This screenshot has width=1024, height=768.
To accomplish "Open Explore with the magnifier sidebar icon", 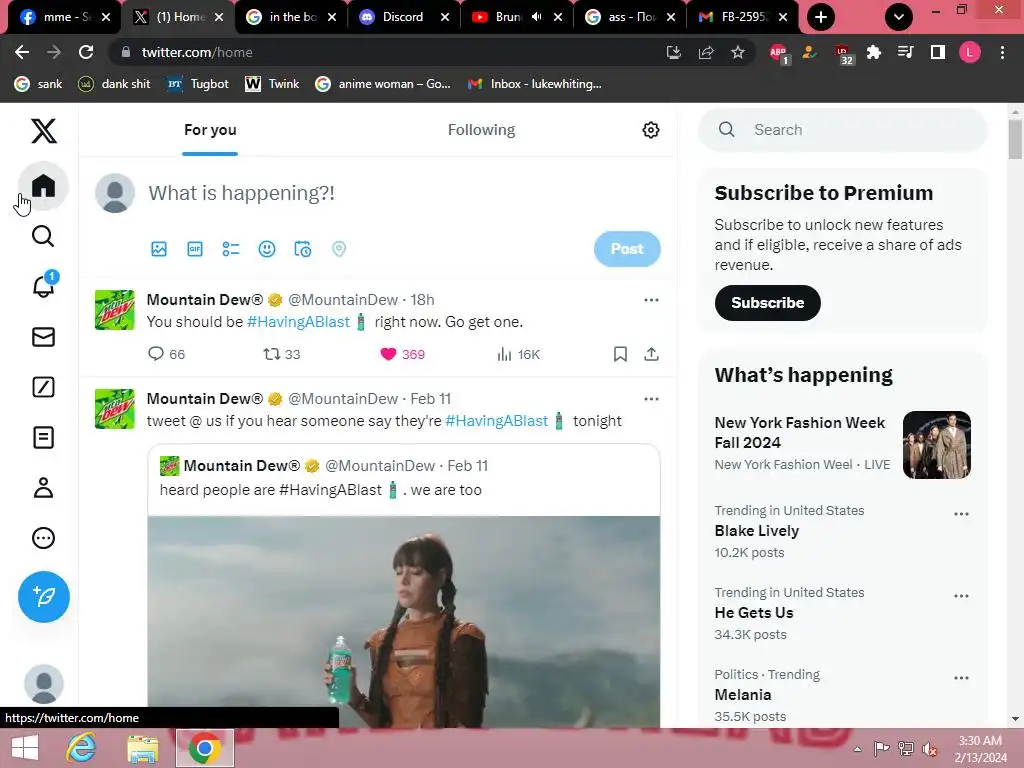I will [43, 236].
